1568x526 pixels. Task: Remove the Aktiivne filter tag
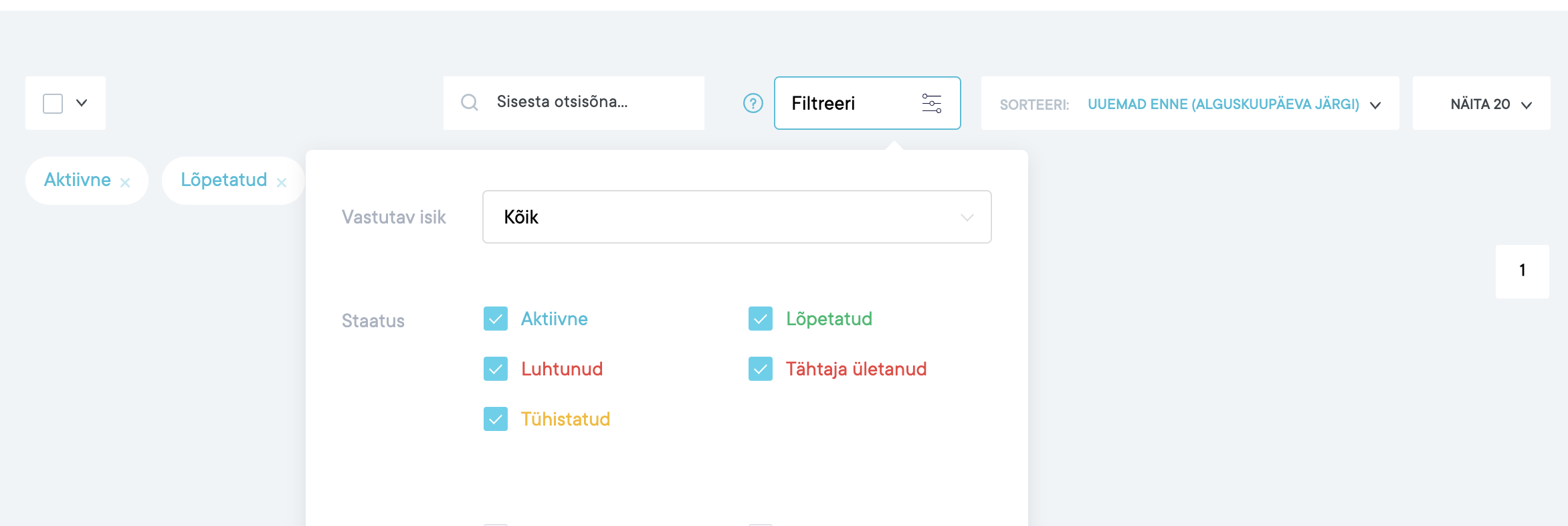[x=125, y=183]
